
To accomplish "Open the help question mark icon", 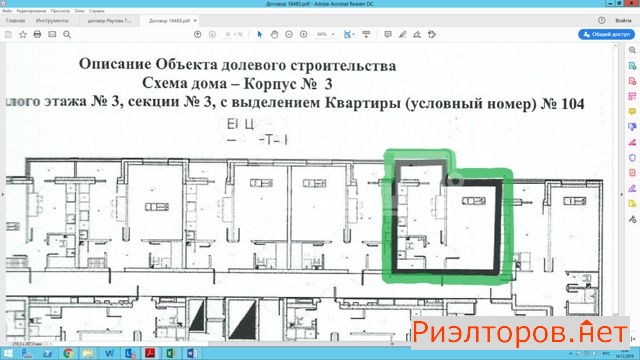I will (602, 20).
